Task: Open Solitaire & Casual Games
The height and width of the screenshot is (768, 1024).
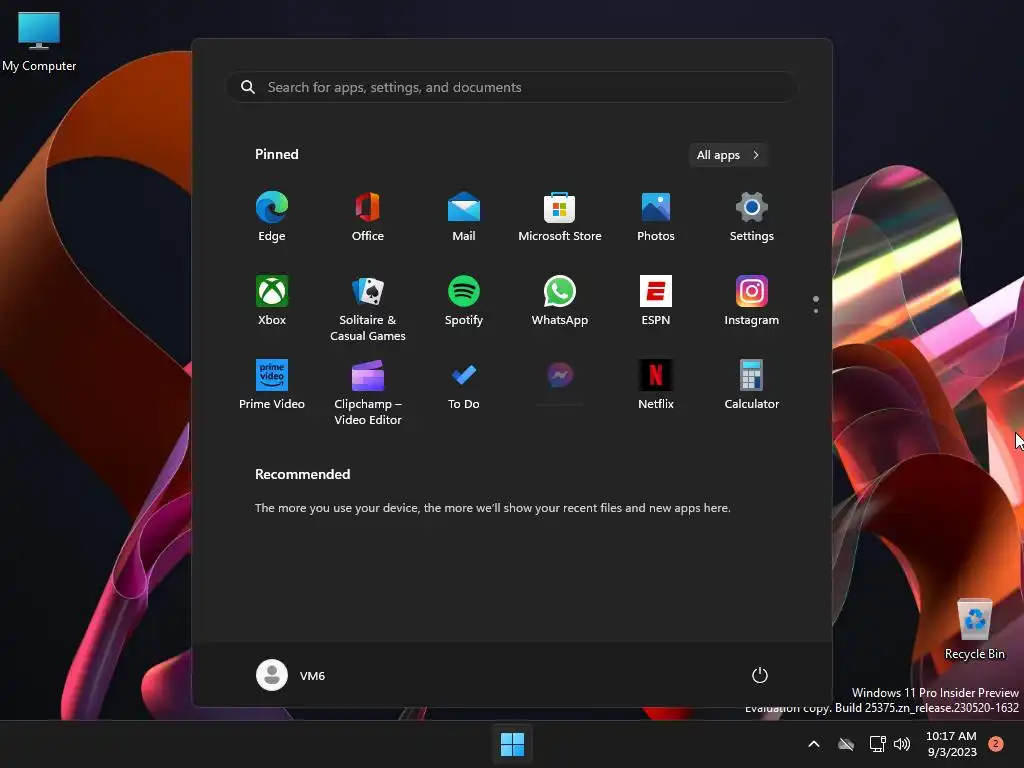Action: coord(368,308)
